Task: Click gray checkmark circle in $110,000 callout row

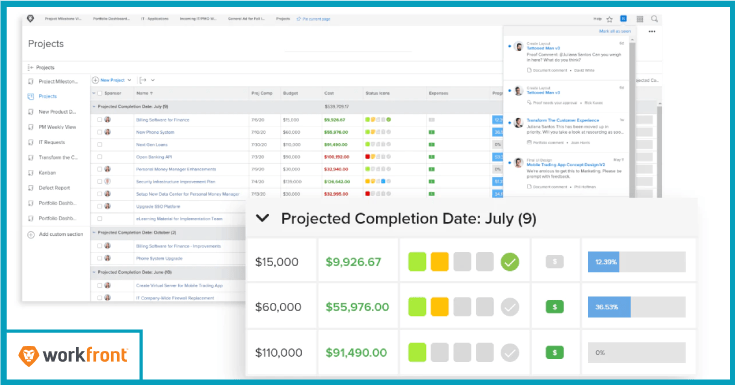Action: [510, 353]
